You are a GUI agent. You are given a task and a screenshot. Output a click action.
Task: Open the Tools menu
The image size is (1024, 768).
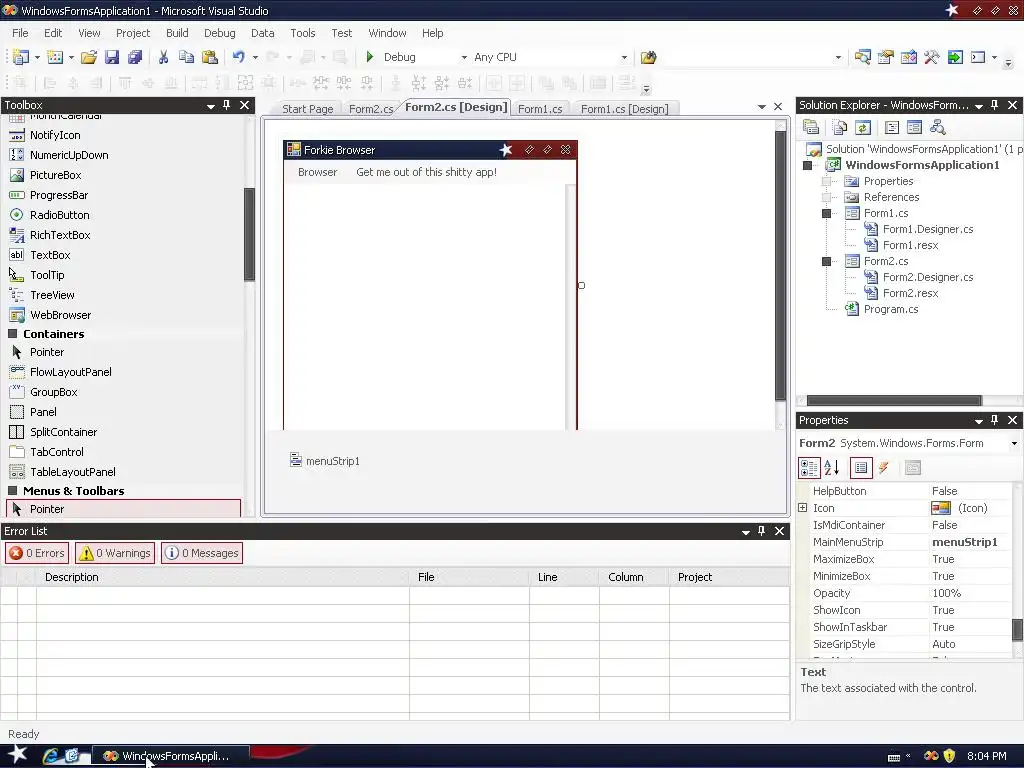point(302,33)
